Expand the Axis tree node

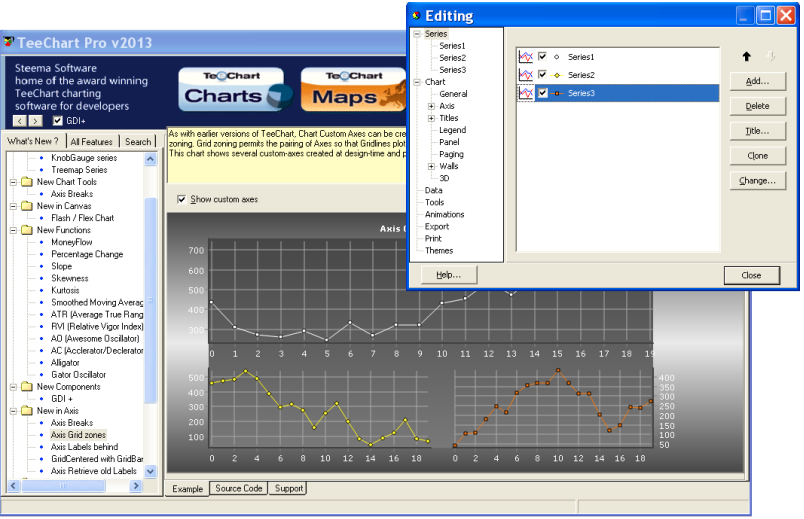pos(431,106)
